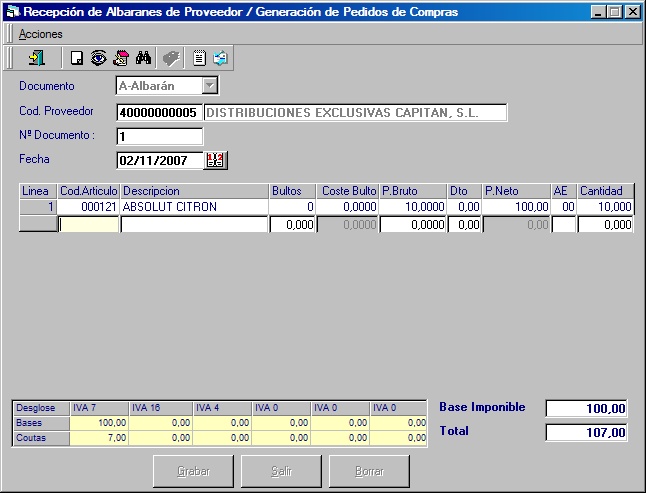Screen dimensions: 646x493
Task: Click the Bultos field in new line
Action: point(293,224)
